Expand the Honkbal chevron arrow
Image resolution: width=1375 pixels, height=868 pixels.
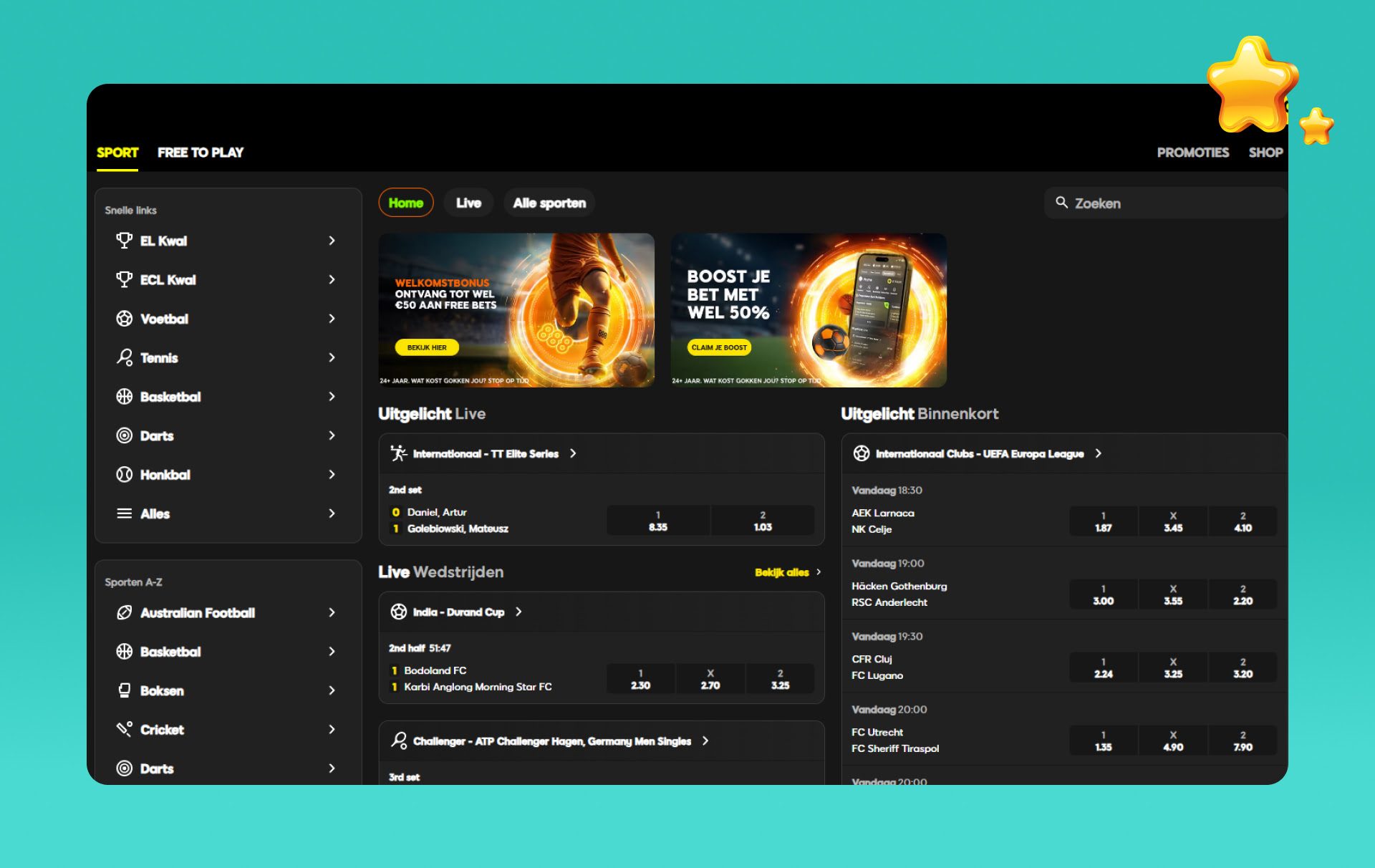point(332,475)
